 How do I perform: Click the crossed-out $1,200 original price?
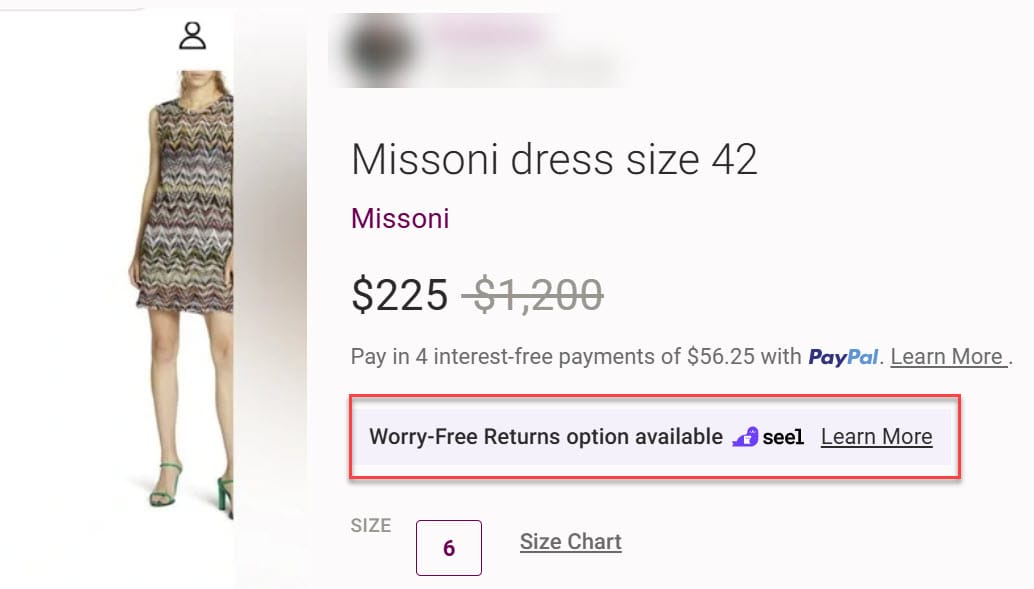tap(532, 294)
